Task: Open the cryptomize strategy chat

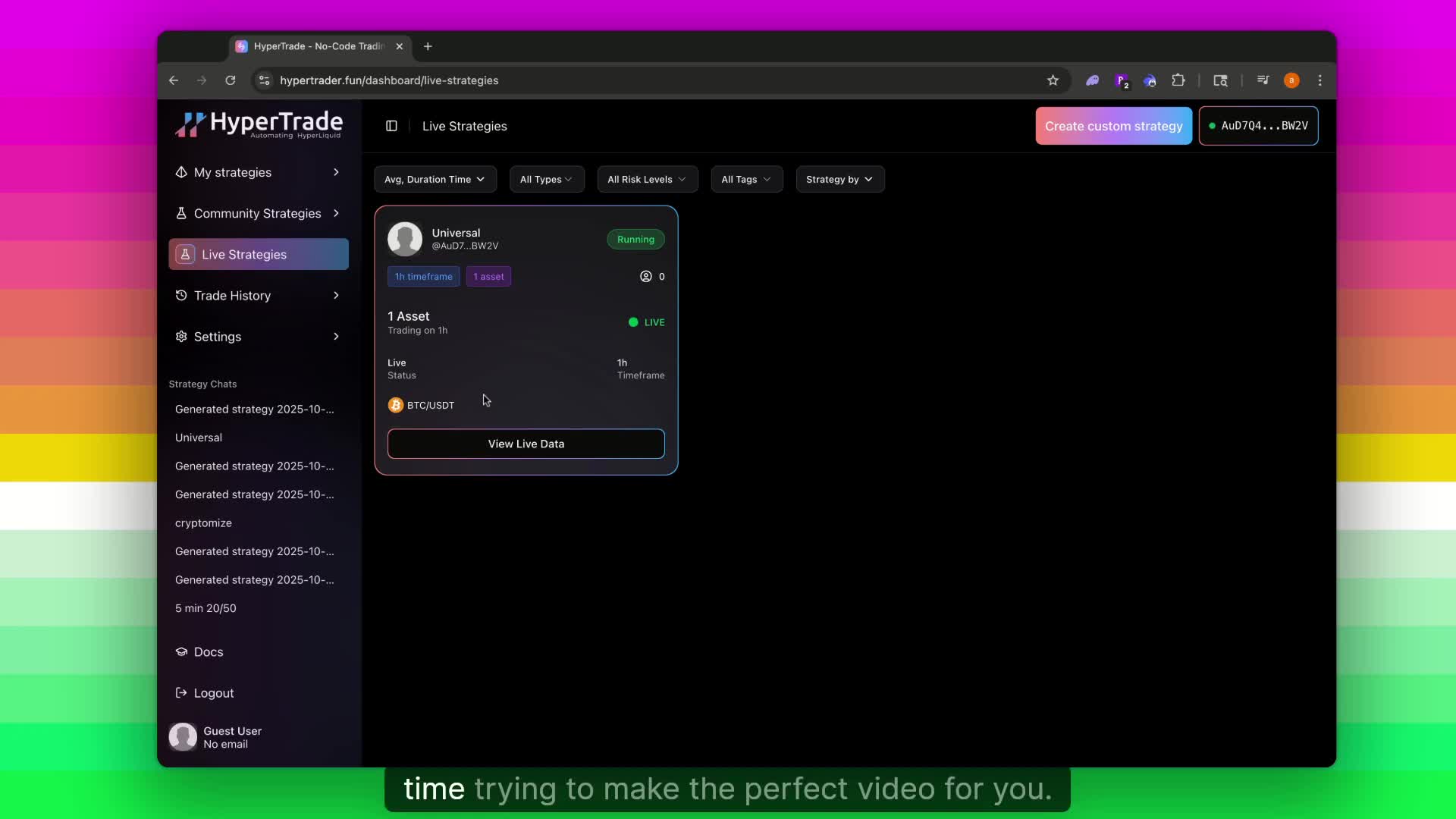Action: 203,523
